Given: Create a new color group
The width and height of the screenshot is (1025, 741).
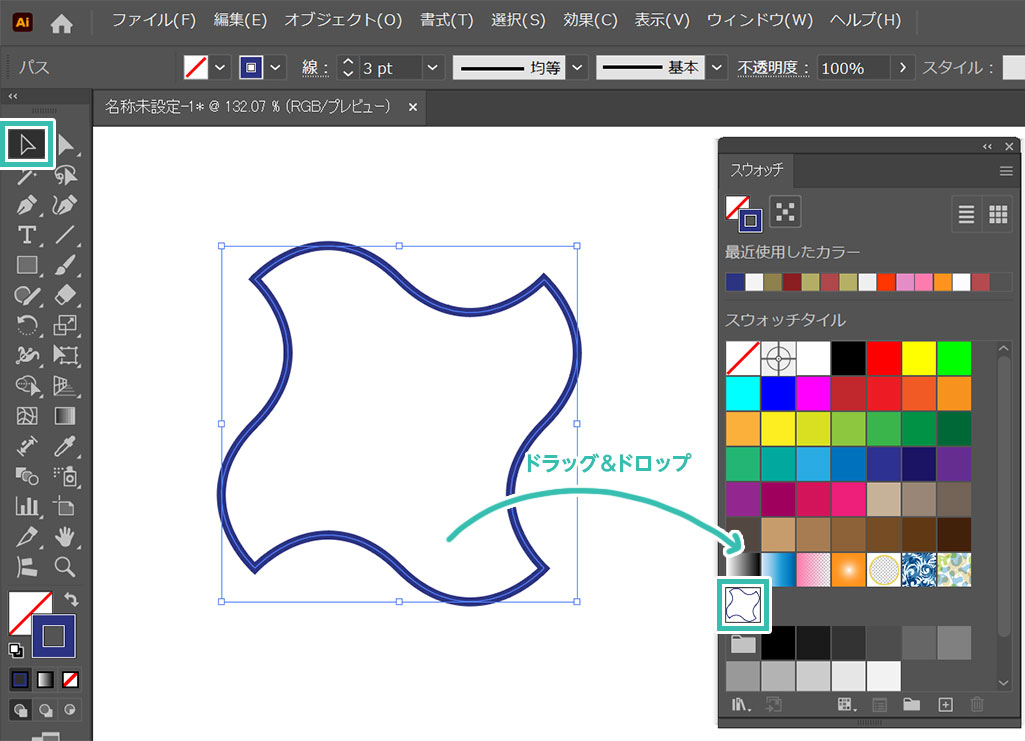Looking at the screenshot, I should (x=911, y=704).
